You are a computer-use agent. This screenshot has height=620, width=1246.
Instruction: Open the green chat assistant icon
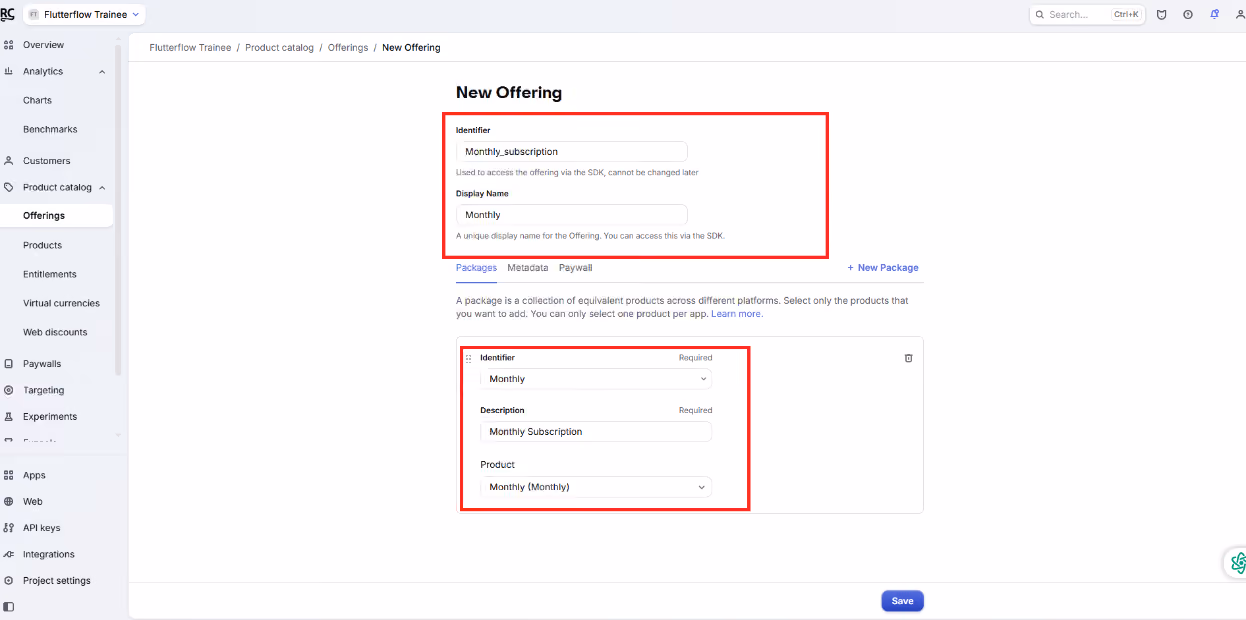(x=1238, y=562)
